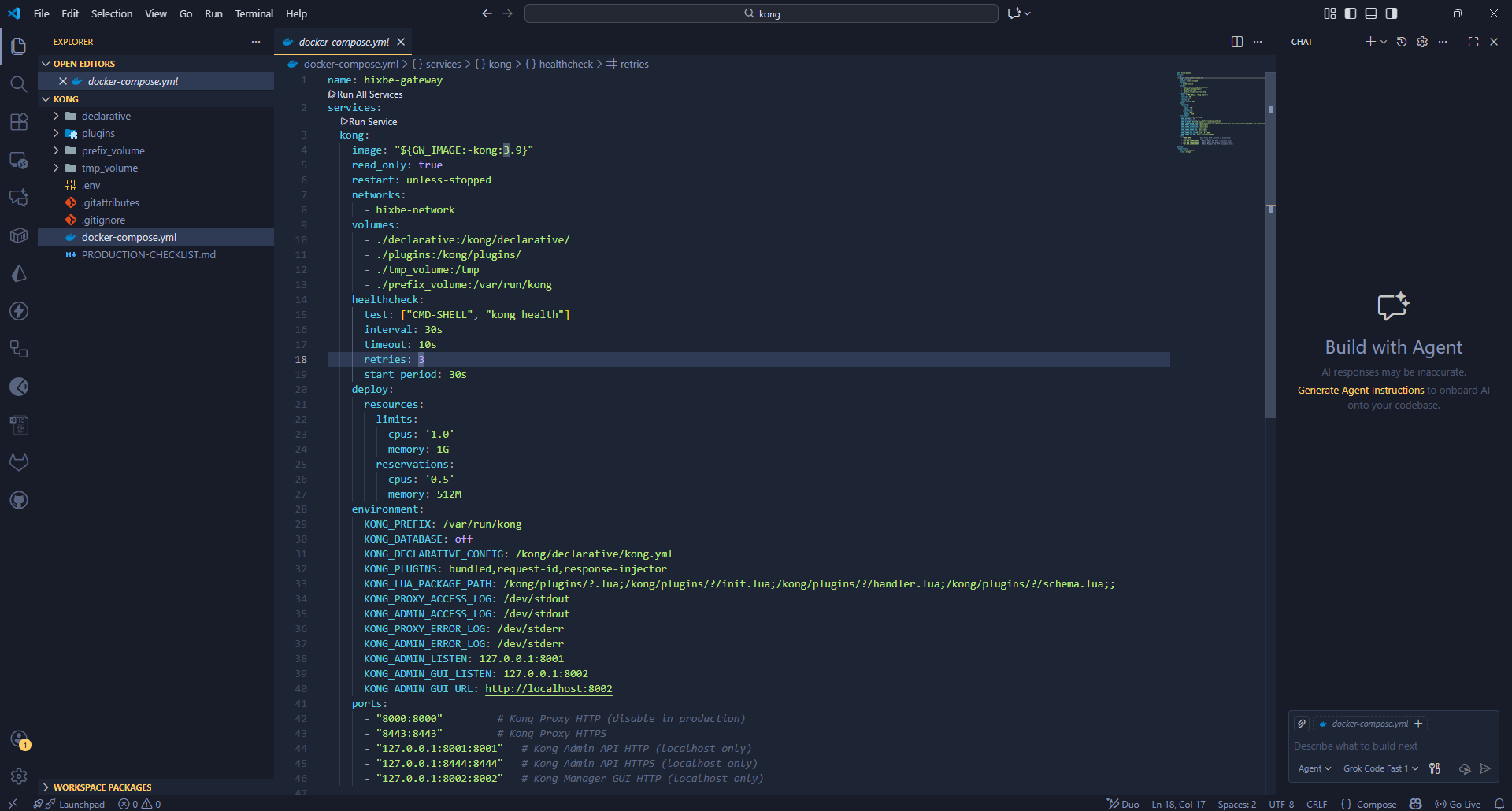1512x811 pixels.
Task: Open the Remote Explorer activity bar icon
Action: 19,160
